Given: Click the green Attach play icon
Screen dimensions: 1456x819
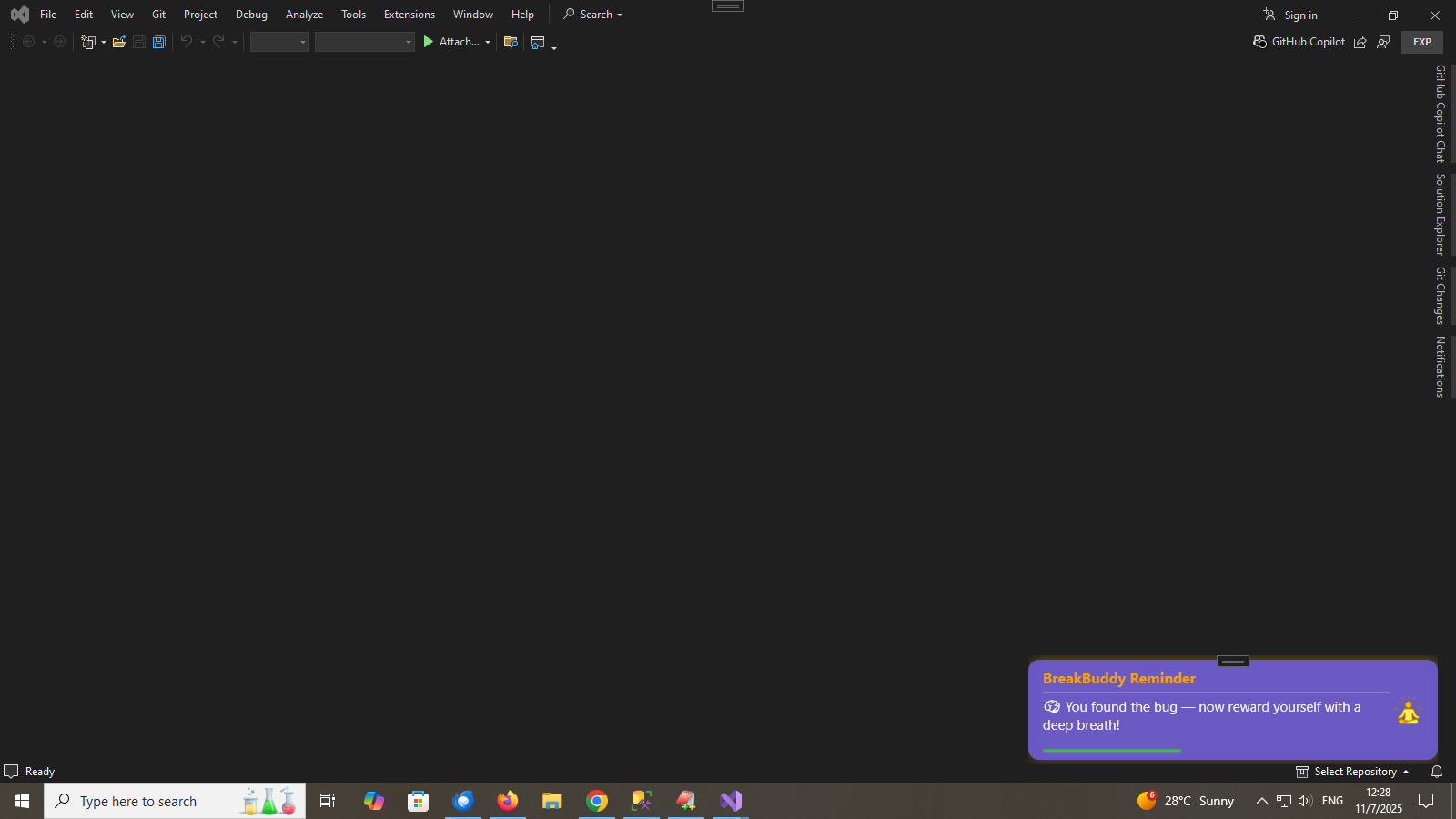Looking at the screenshot, I should click(x=429, y=42).
